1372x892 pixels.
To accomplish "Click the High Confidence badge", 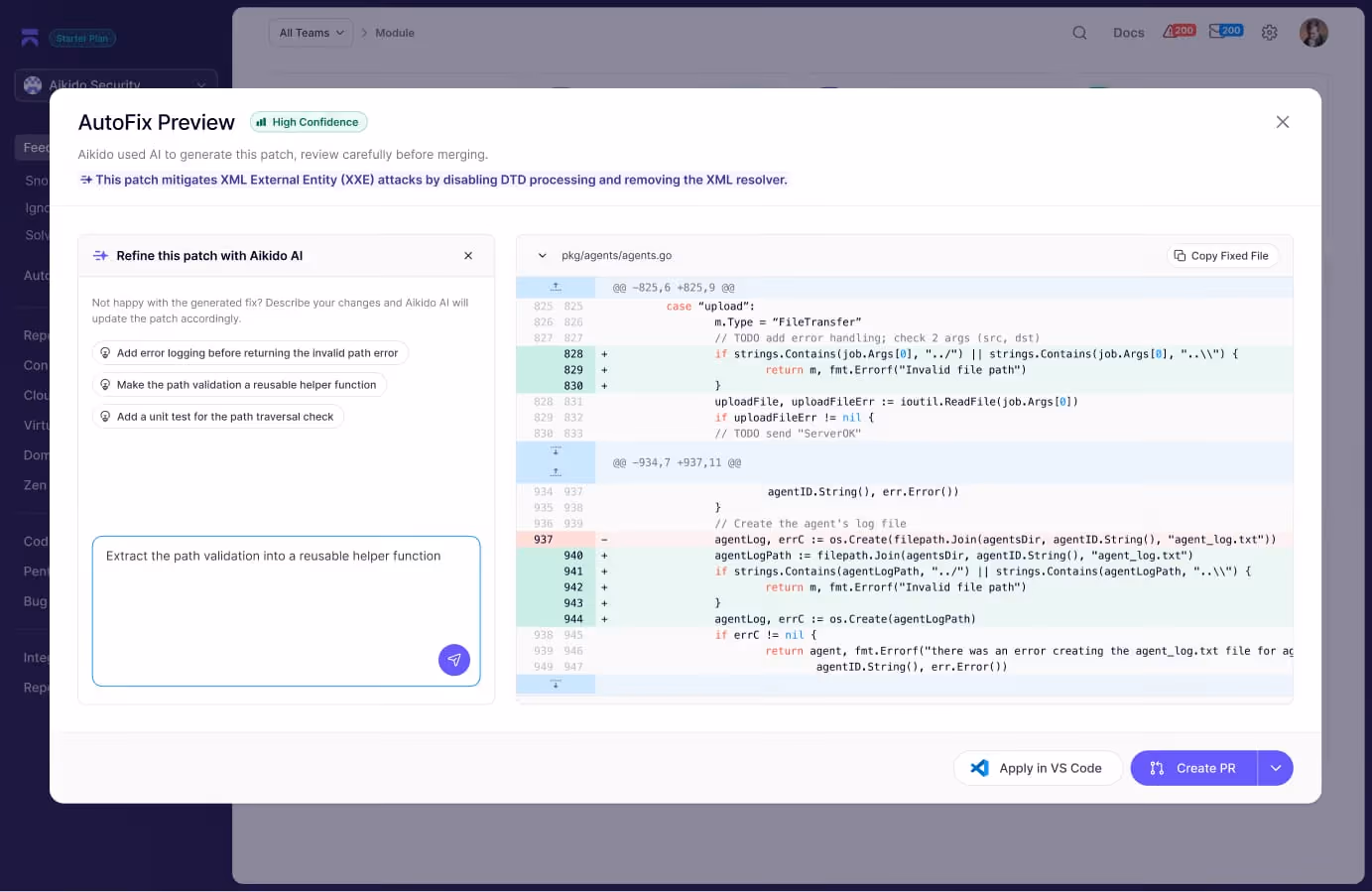I will point(308,121).
